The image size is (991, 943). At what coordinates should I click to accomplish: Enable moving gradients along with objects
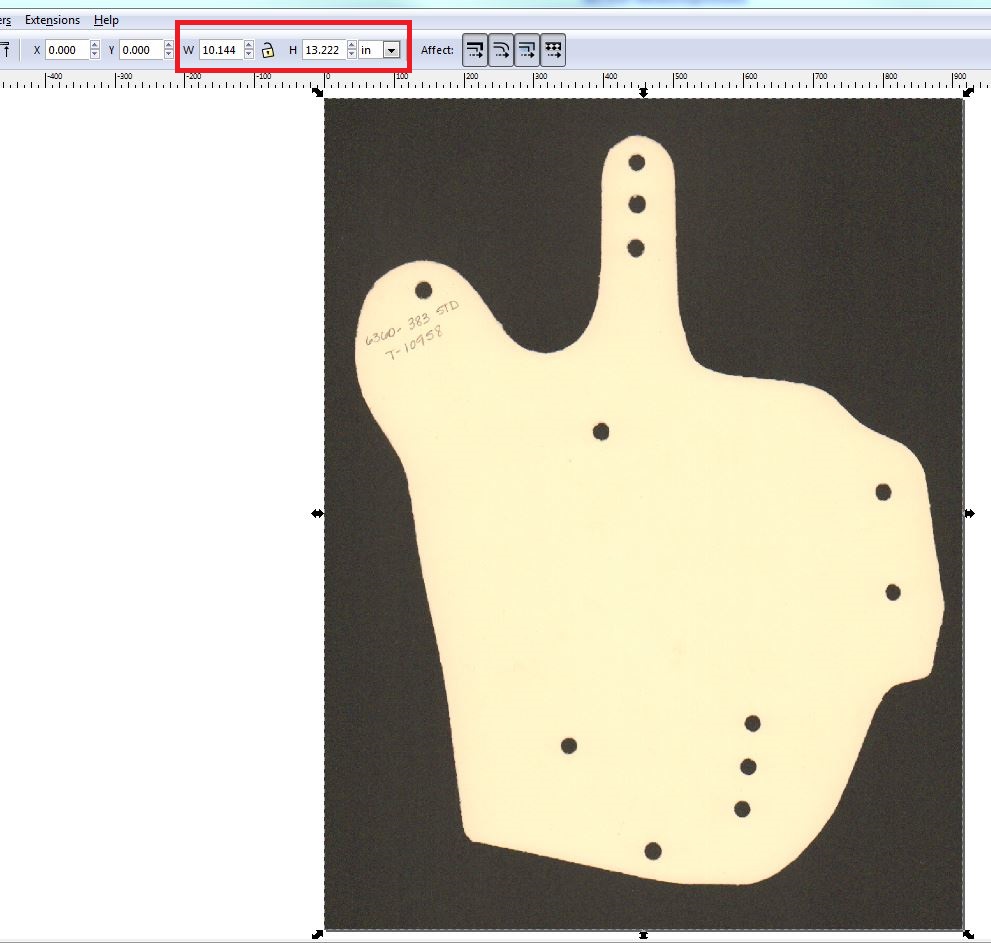click(527, 50)
